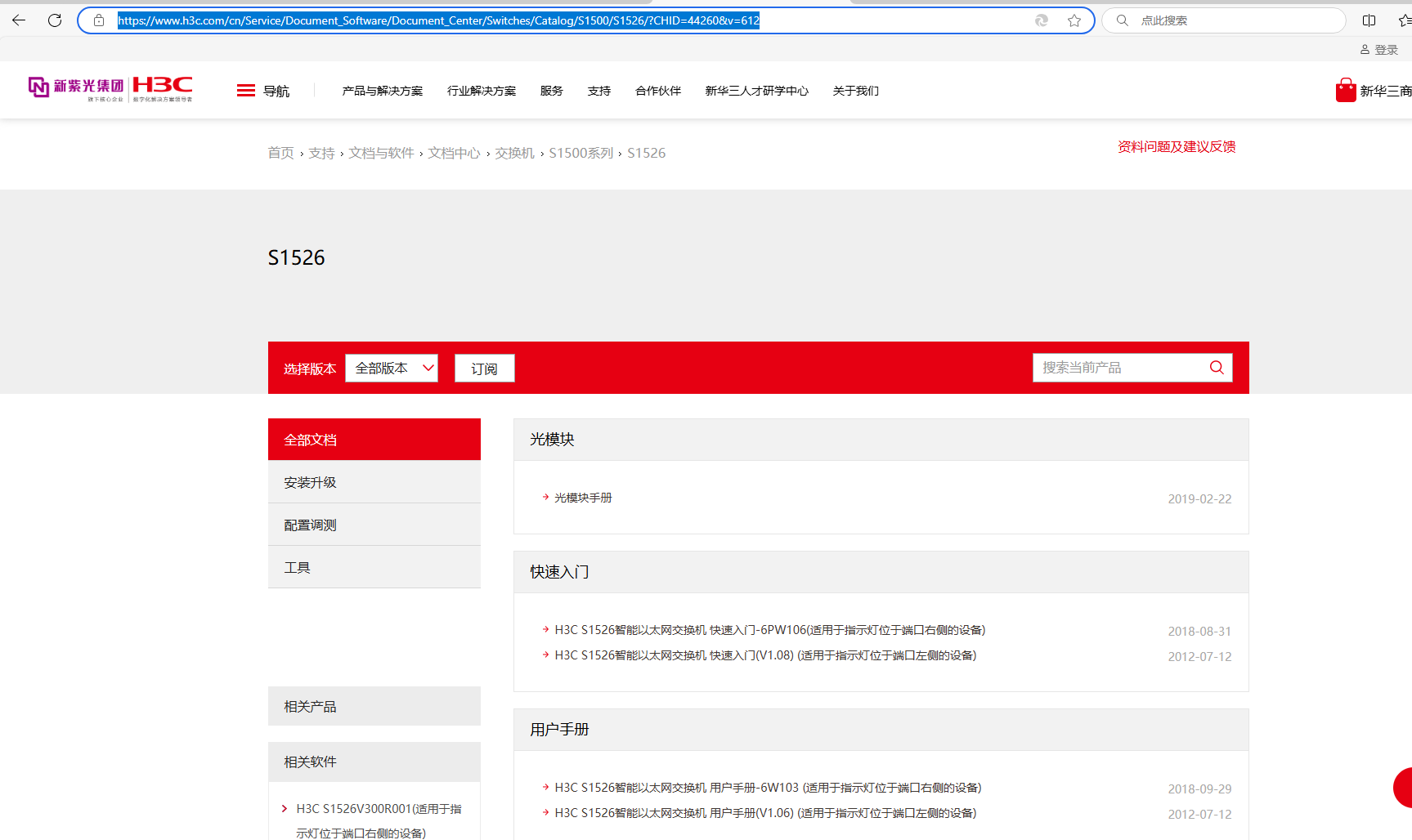Go to S1500系列 in breadcrumb
Image resolution: width=1412 pixels, height=840 pixels.
[580, 153]
